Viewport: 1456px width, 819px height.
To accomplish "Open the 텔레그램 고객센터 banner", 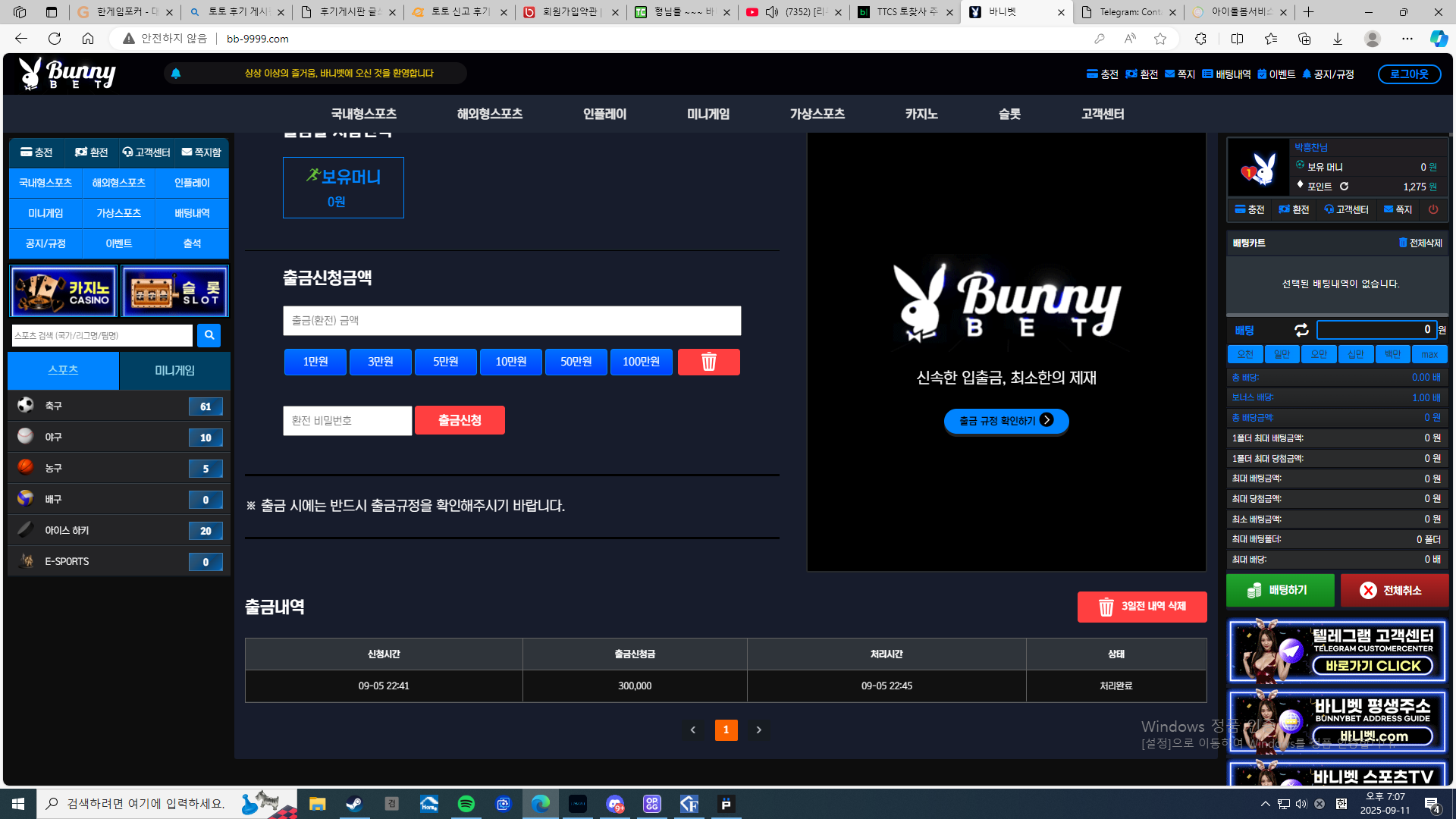I will tap(1337, 651).
